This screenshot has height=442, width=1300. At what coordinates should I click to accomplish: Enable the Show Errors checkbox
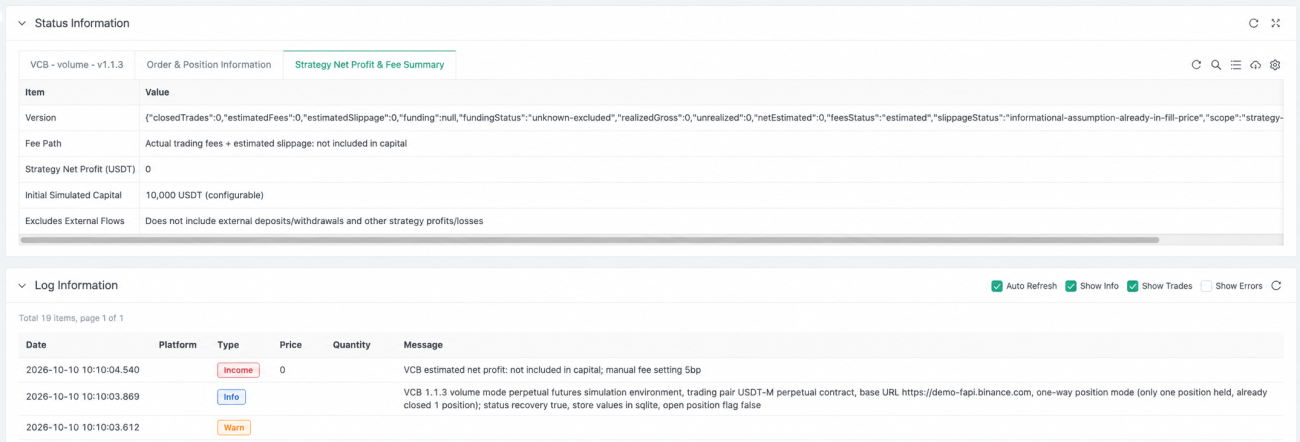click(1206, 286)
